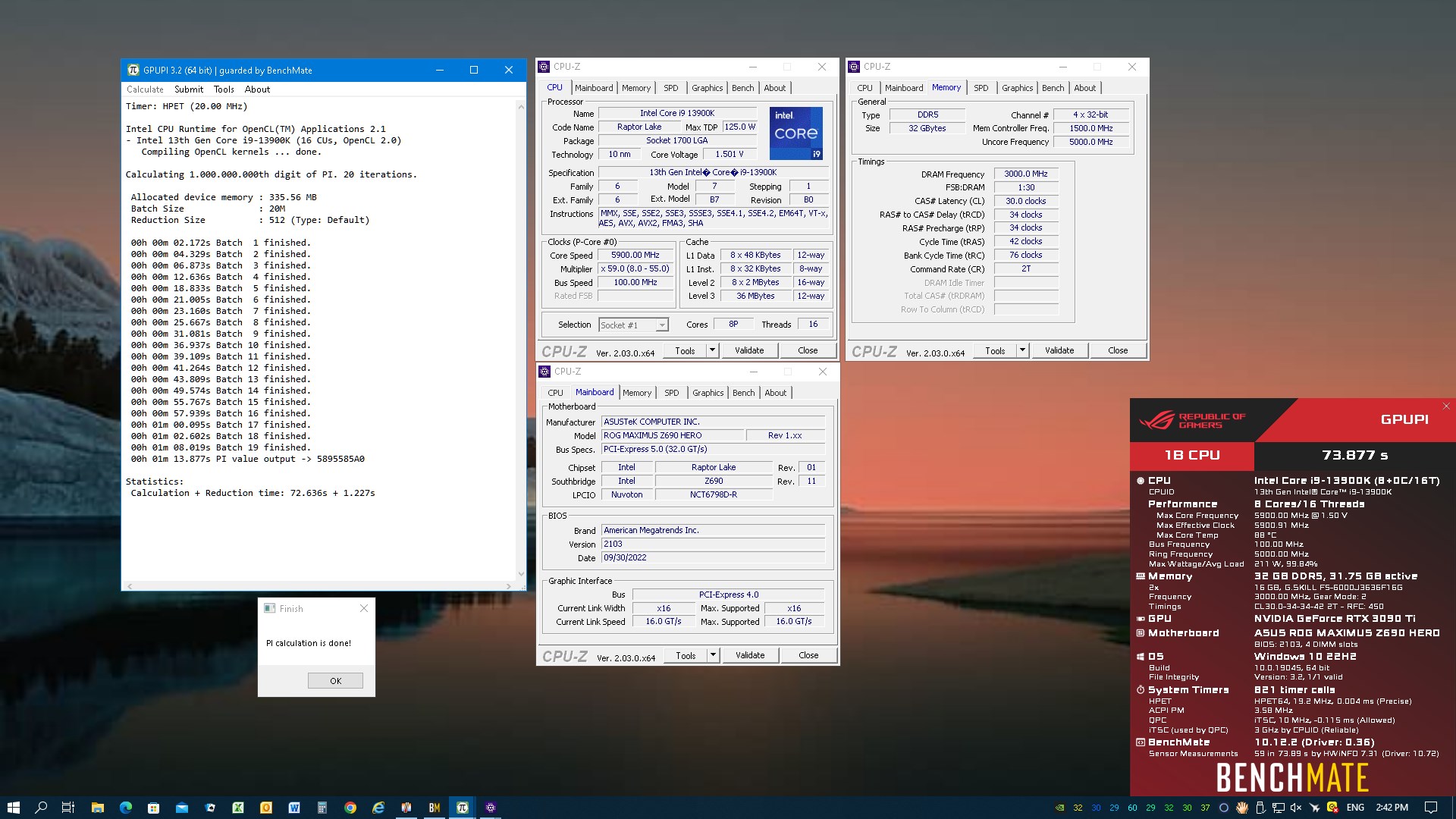Click Close button in Memory tab window
This screenshot has width=1456, height=819.
pos(1118,350)
